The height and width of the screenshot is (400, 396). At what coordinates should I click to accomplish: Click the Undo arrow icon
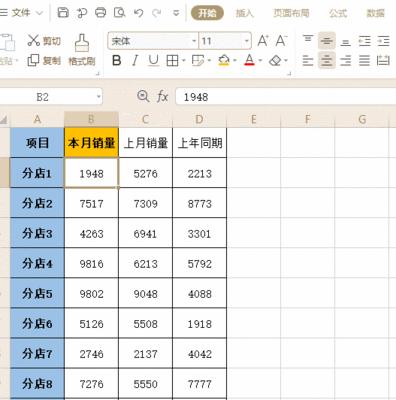tap(138, 13)
